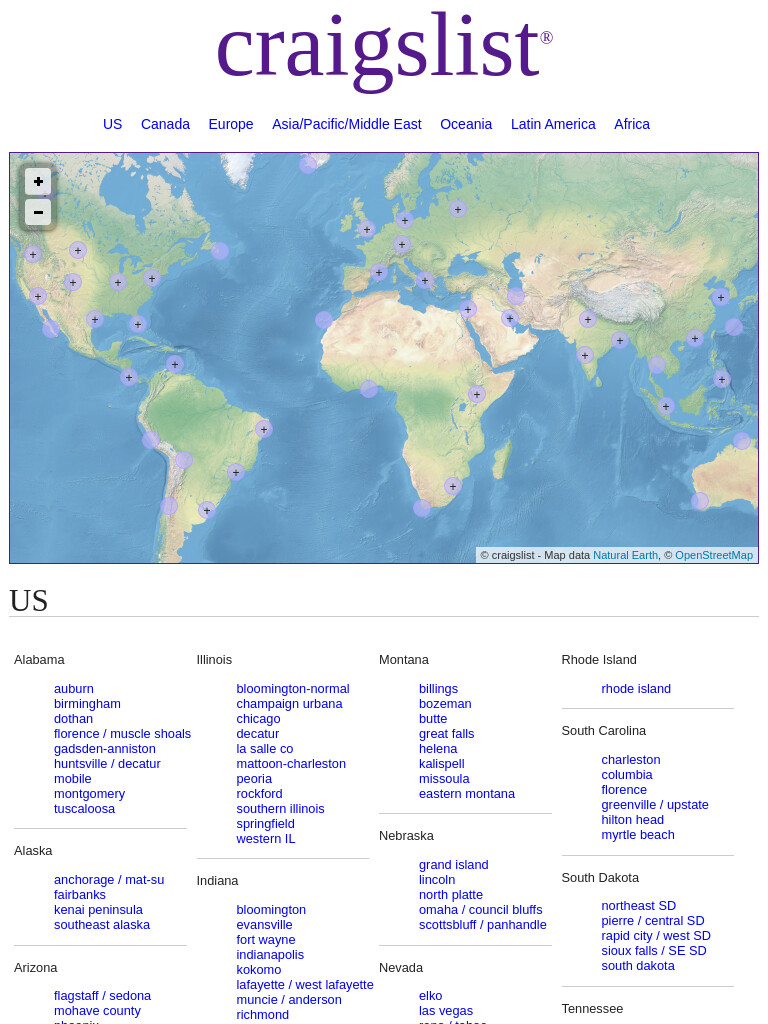Expand map cluster over southern Argentina Buenos Aires
This screenshot has width=768, height=1024.
[x=207, y=510]
